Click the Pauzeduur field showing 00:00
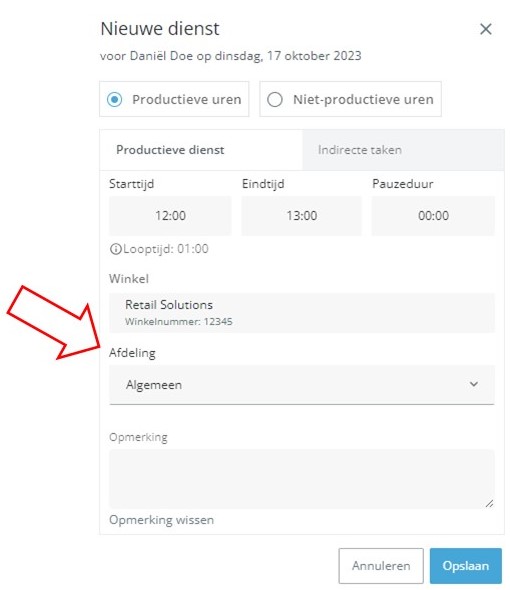510x590 pixels. [x=433, y=216]
